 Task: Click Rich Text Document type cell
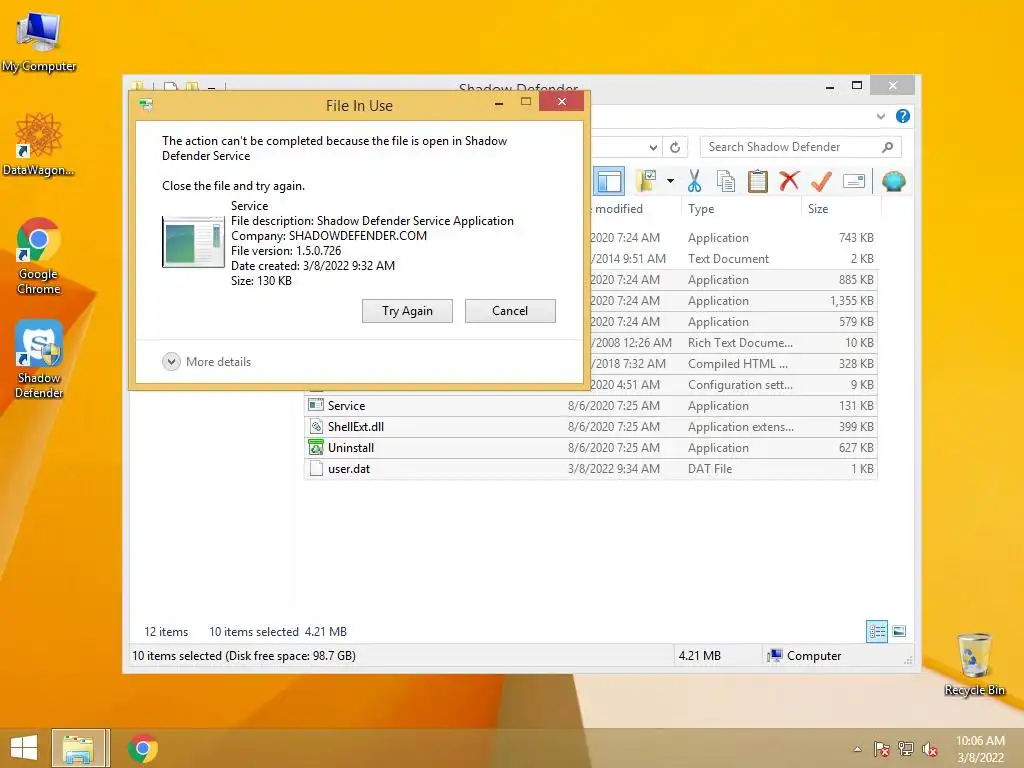[x=741, y=343]
